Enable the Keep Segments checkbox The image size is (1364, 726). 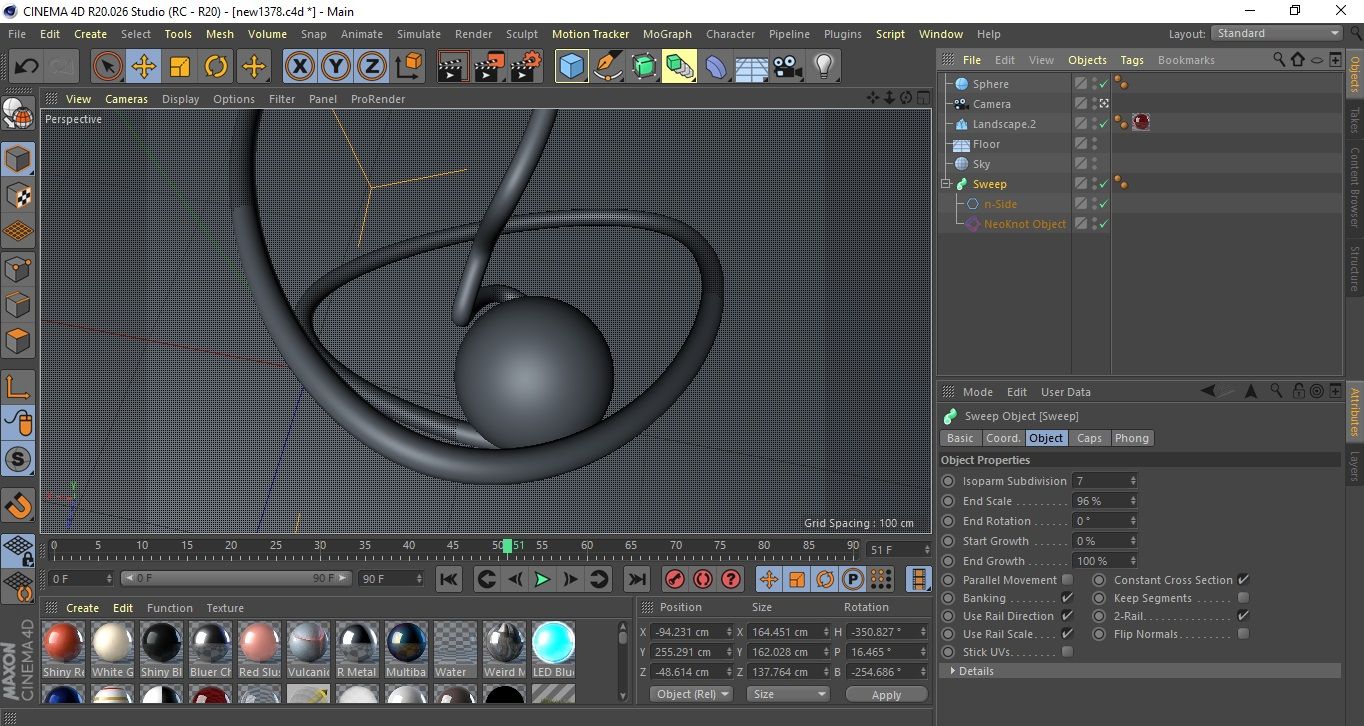click(x=1243, y=598)
